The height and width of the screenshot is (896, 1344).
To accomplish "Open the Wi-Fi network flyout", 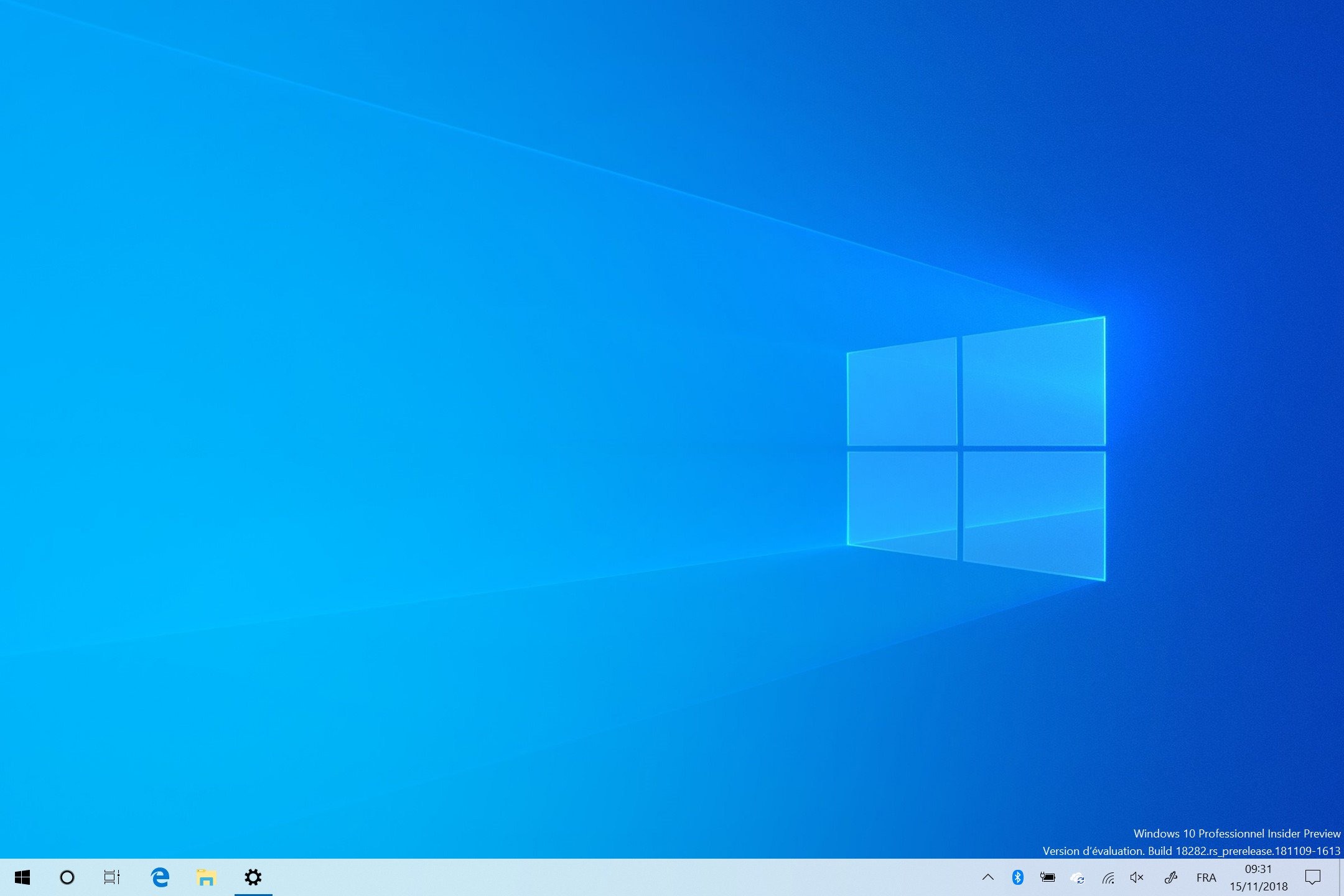I will (1108, 878).
